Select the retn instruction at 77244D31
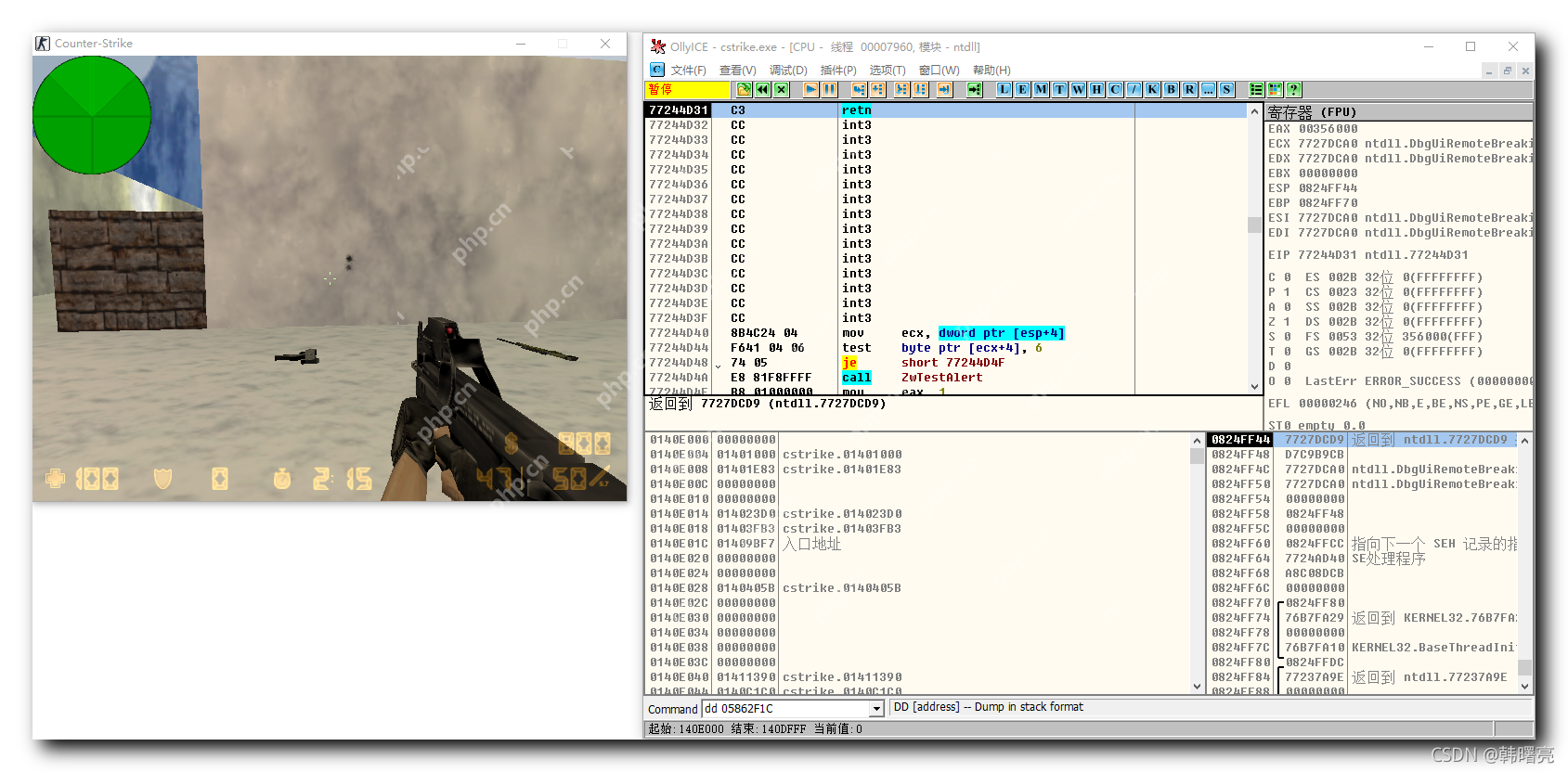This screenshot has height=772, width=1568. [946, 110]
